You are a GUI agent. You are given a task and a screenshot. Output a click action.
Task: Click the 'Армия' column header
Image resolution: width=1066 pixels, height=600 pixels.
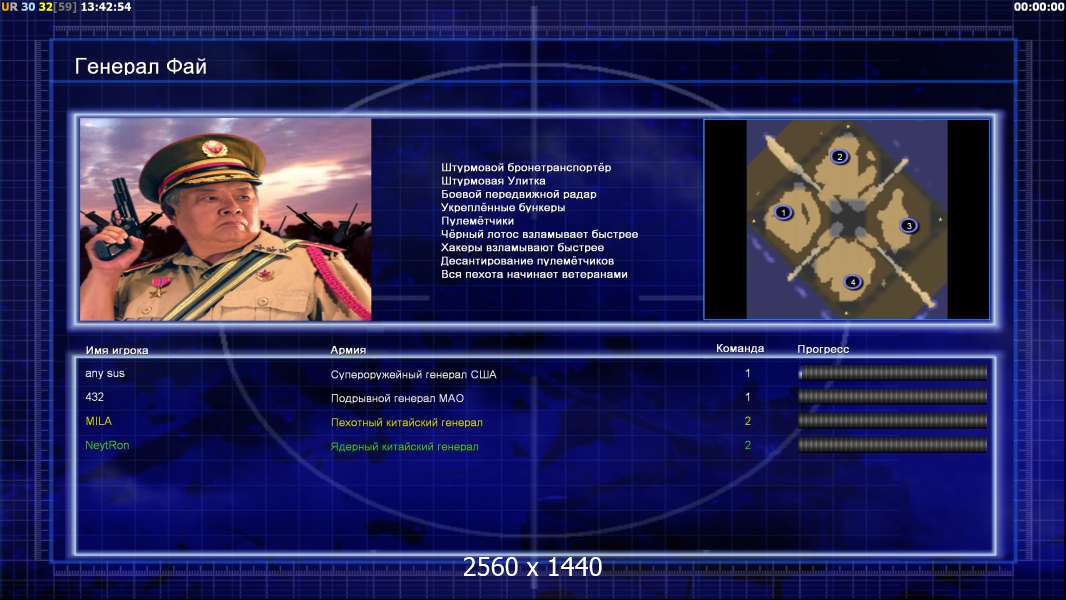coord(348,350)
